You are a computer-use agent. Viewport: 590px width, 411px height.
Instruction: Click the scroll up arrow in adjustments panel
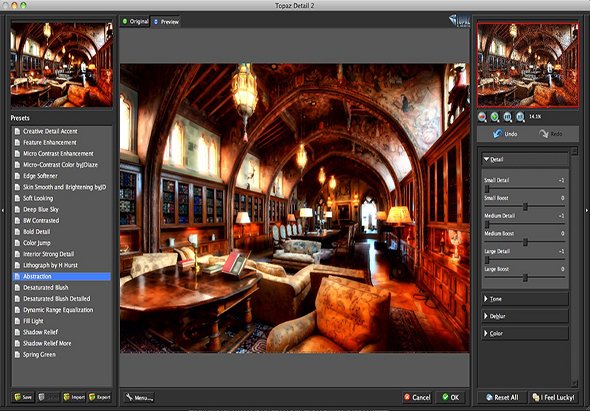click(574, 151)
